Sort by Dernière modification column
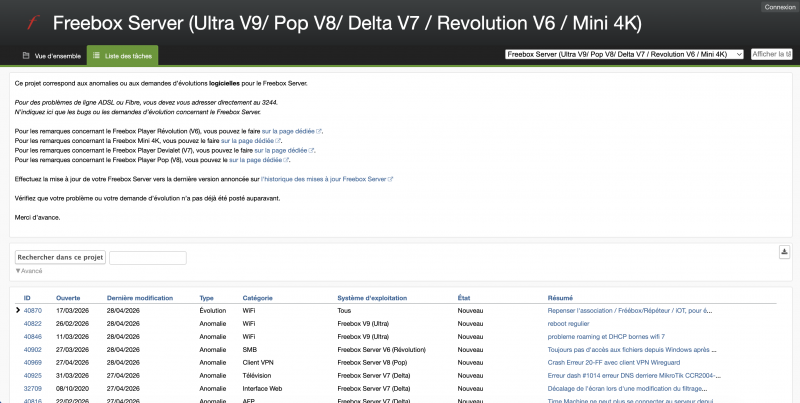This screenshot has width=800, height=403. point(140,298)
